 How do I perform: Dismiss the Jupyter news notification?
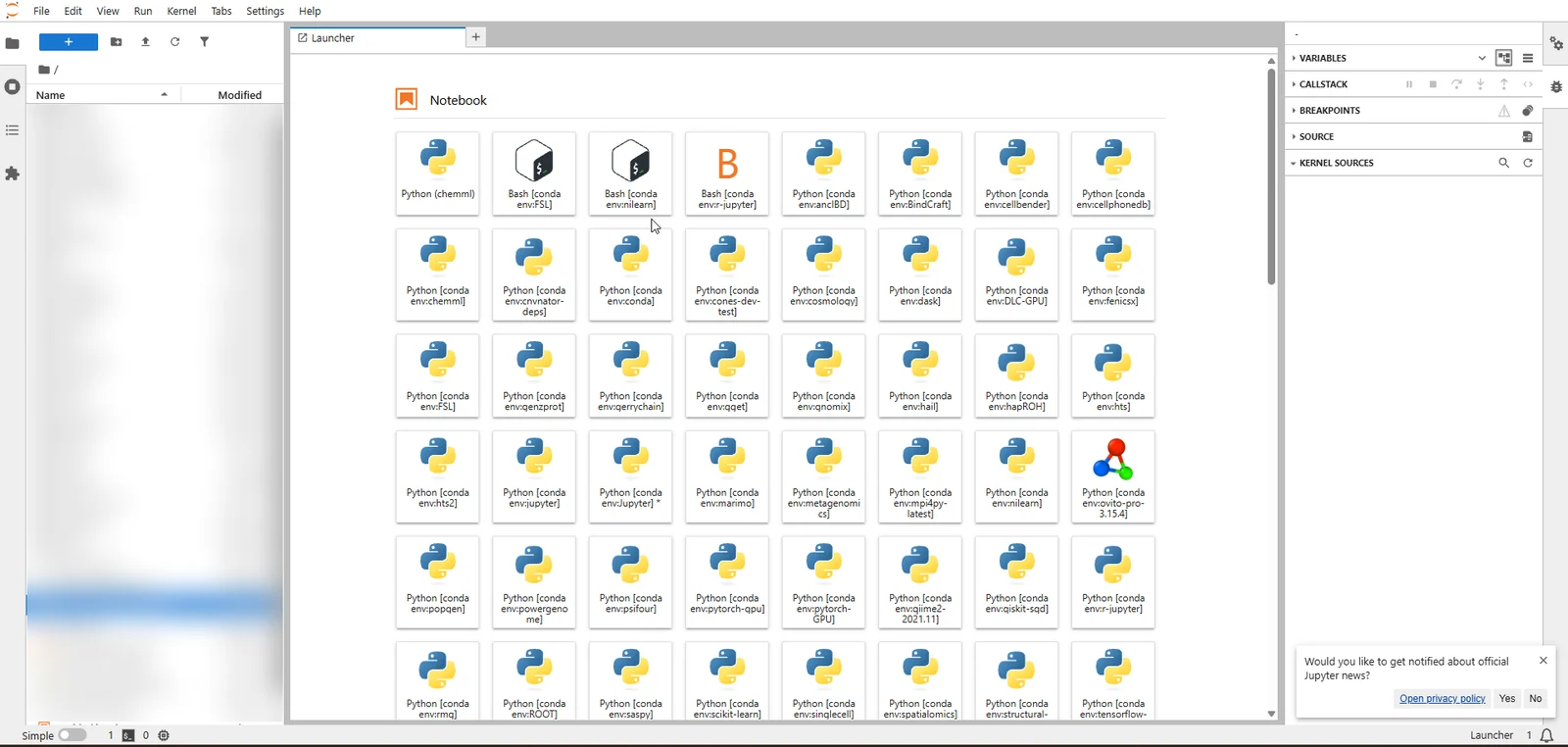coord(1543,661)
